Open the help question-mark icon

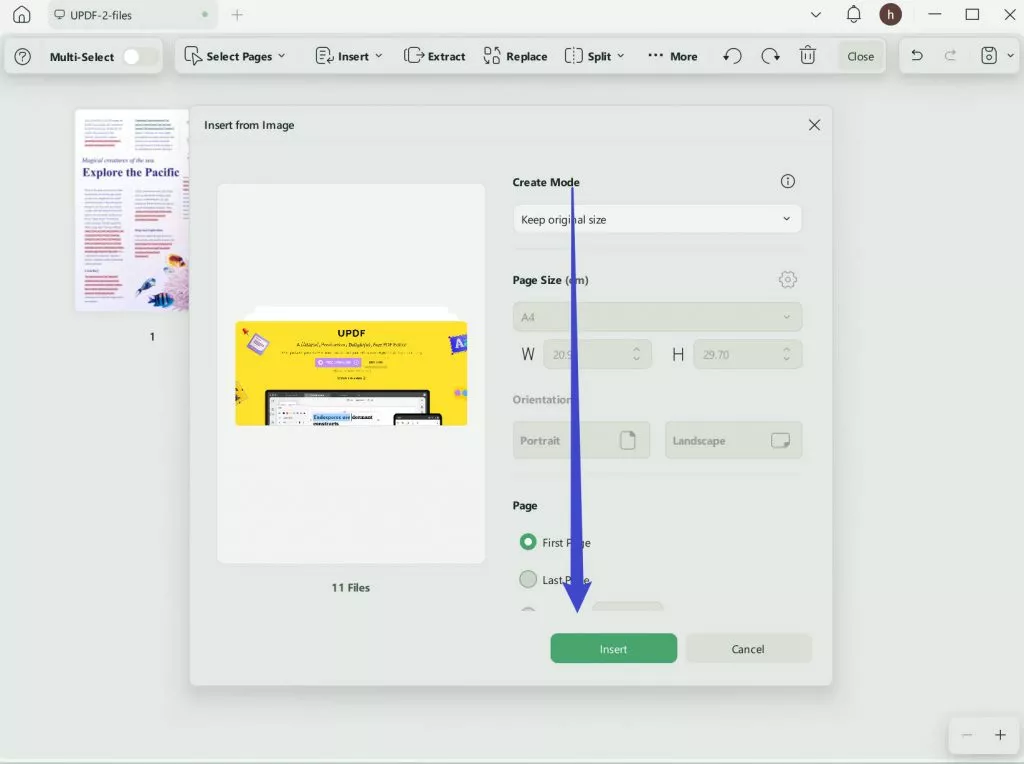(x=22, y=57)
